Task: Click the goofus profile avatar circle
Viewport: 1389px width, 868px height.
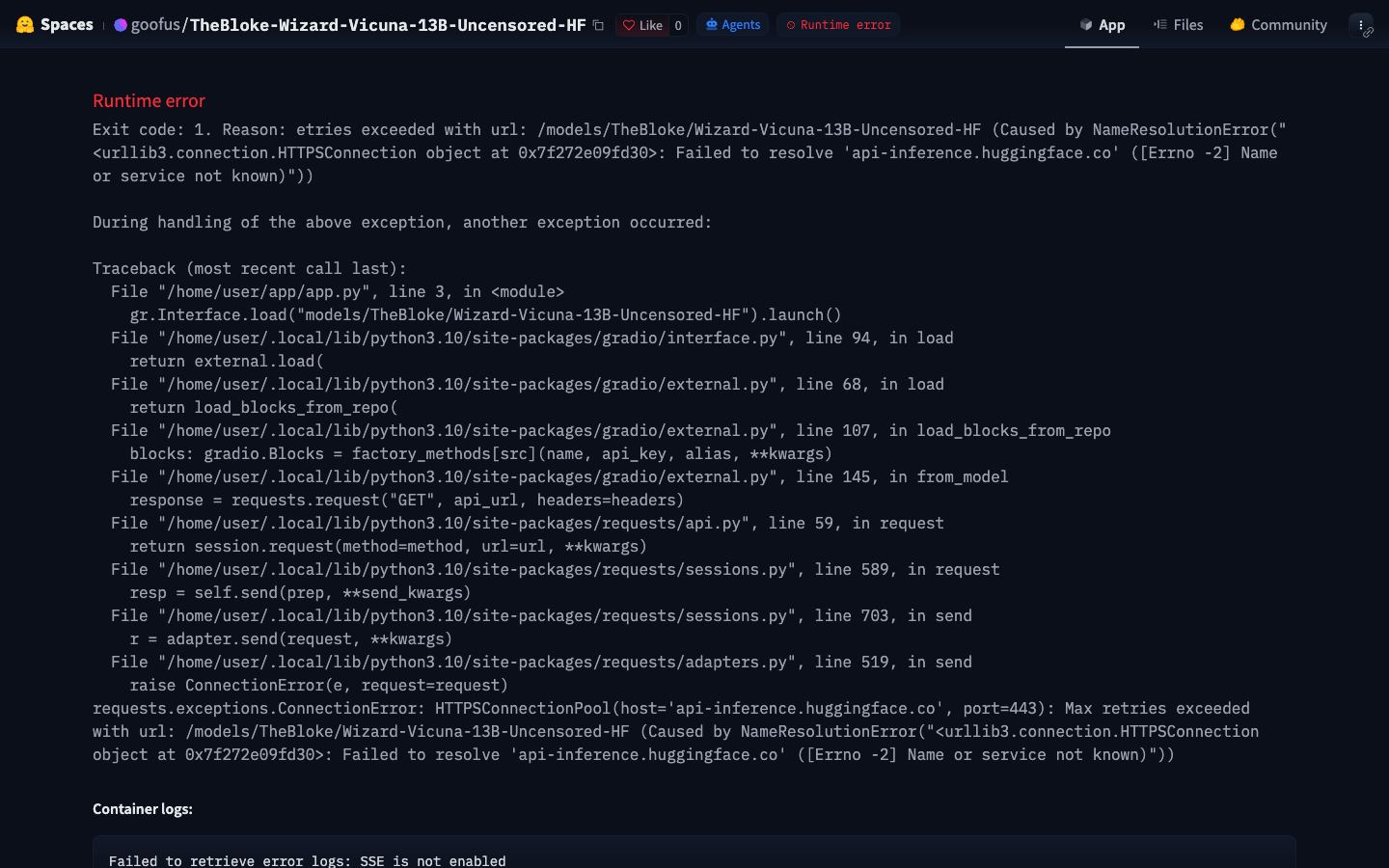Action: pyautogui.click(x=121, y=25)
